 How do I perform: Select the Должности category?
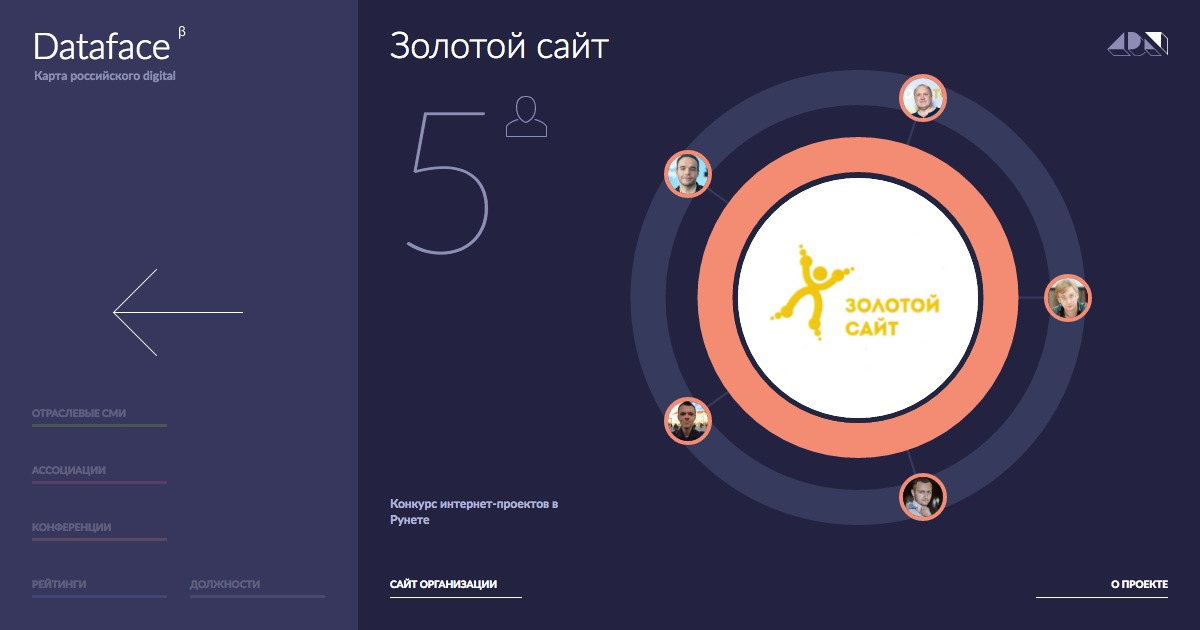point(257,586)
